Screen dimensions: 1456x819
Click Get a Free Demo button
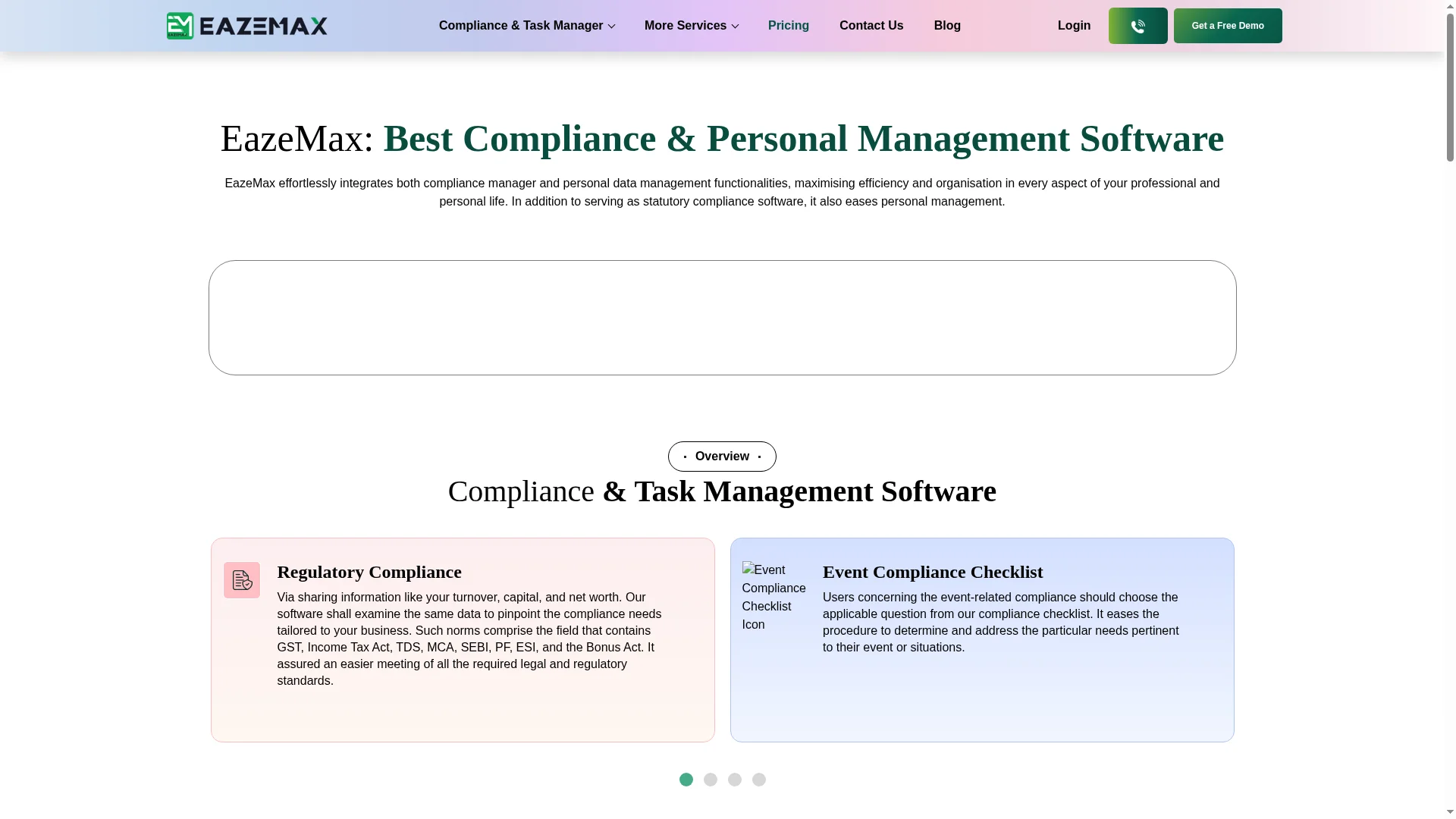click(x=1228, y=26)
